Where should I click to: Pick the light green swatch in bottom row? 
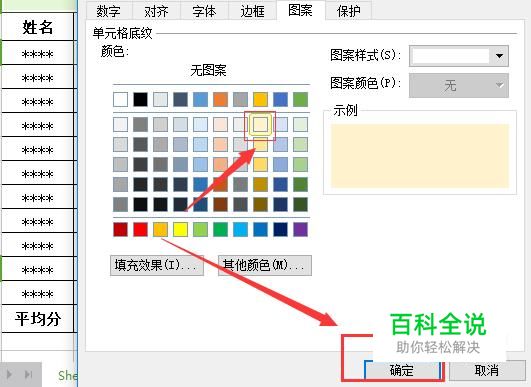200,229
